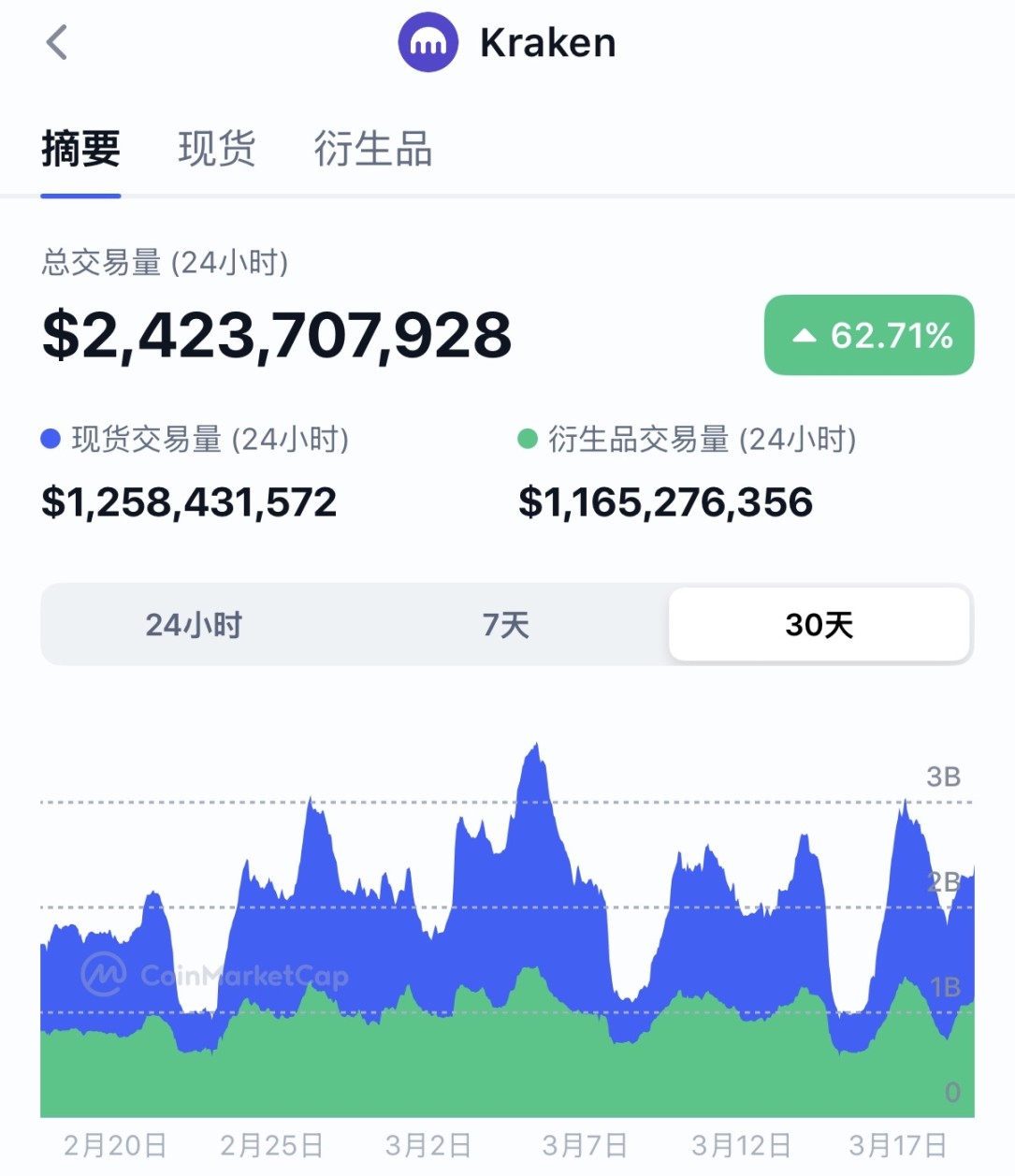The image size is (1015, 1176).
Task: Tap the spot volume $1,258,431,572 value
Action: [189, 502]
